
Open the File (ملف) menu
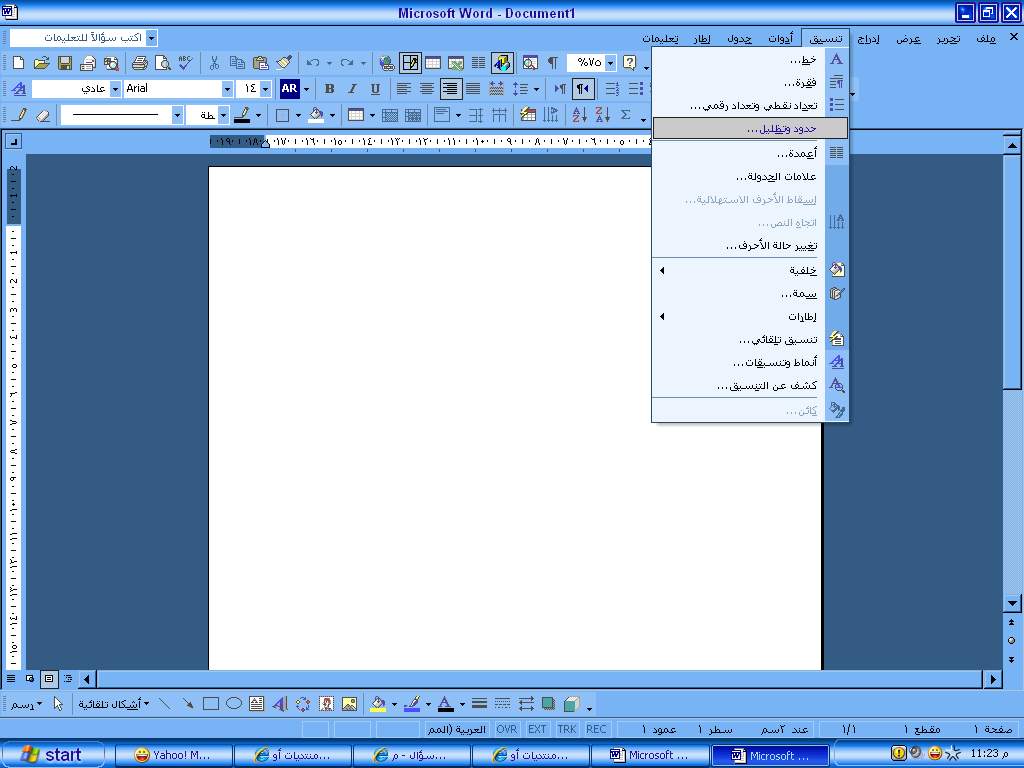pyautogui.click(x=985, y=39)
